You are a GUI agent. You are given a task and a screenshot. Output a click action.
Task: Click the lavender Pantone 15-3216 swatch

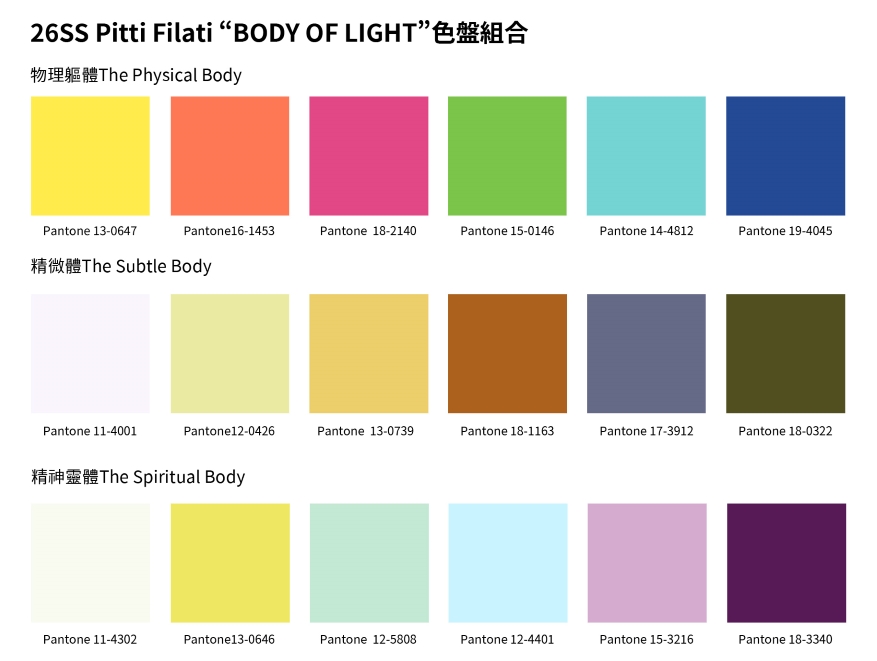click(x=647, y=563)
